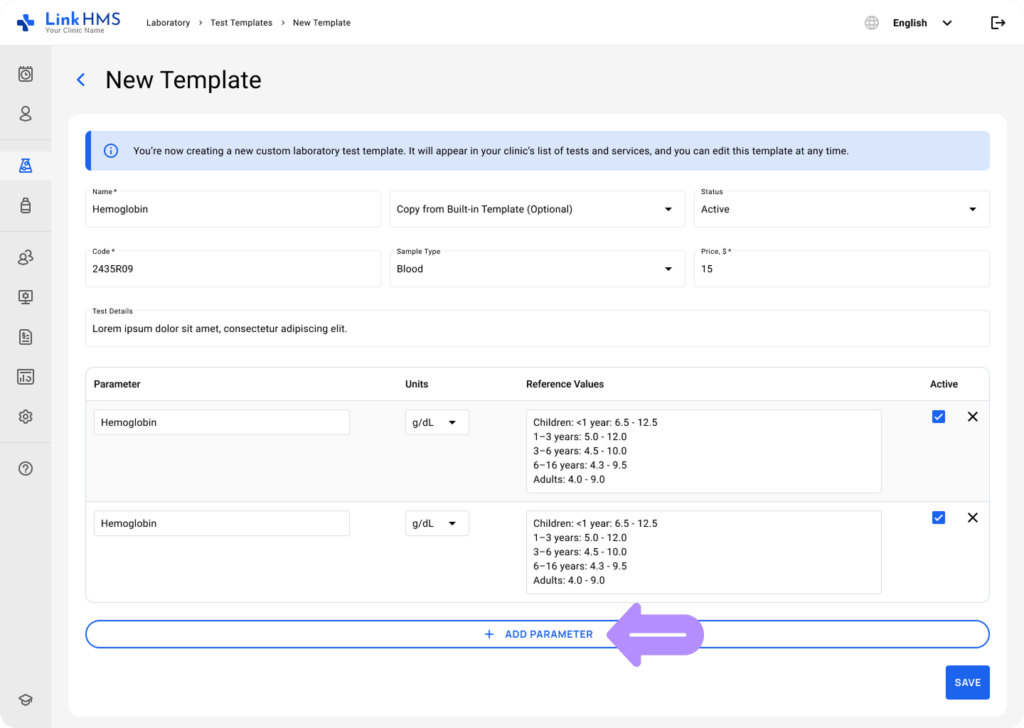This screenshot has height=728, width=1024.
Task: Disable the second parameter's Active checkbox
Action: click(938, 517)
